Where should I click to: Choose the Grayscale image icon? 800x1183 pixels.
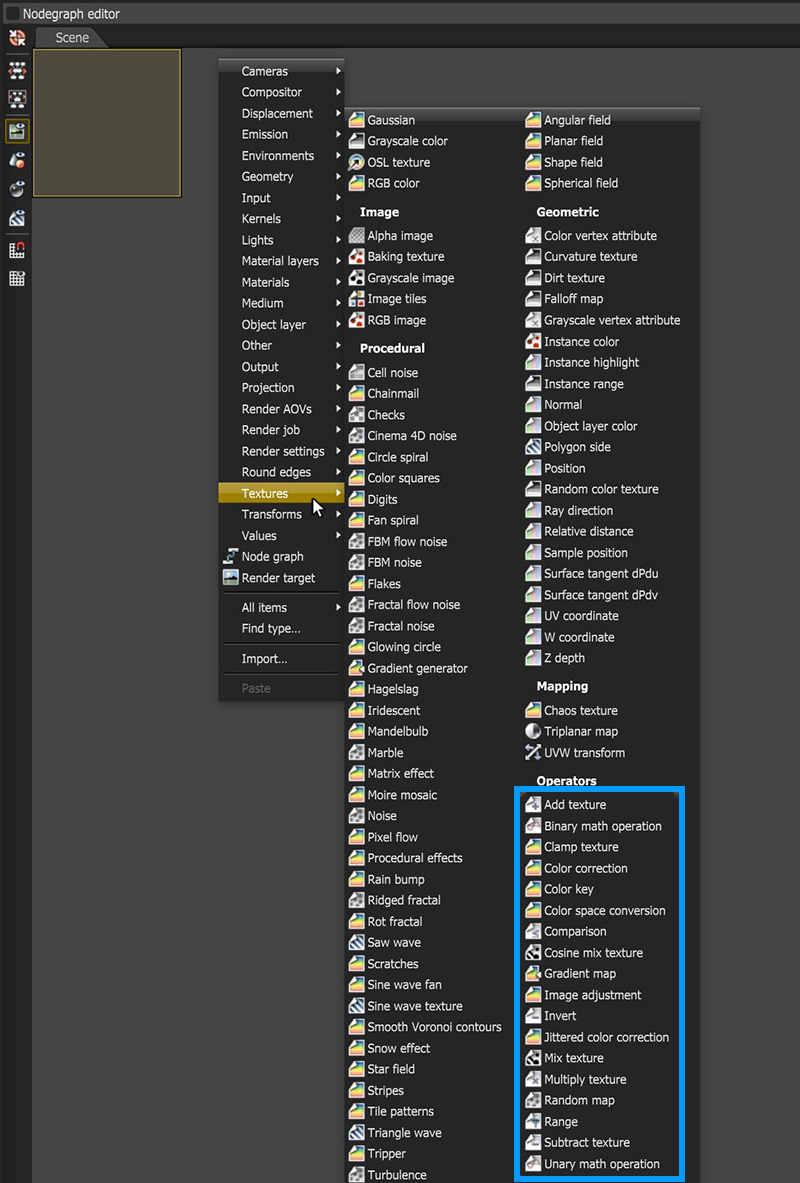pos(356,278)
